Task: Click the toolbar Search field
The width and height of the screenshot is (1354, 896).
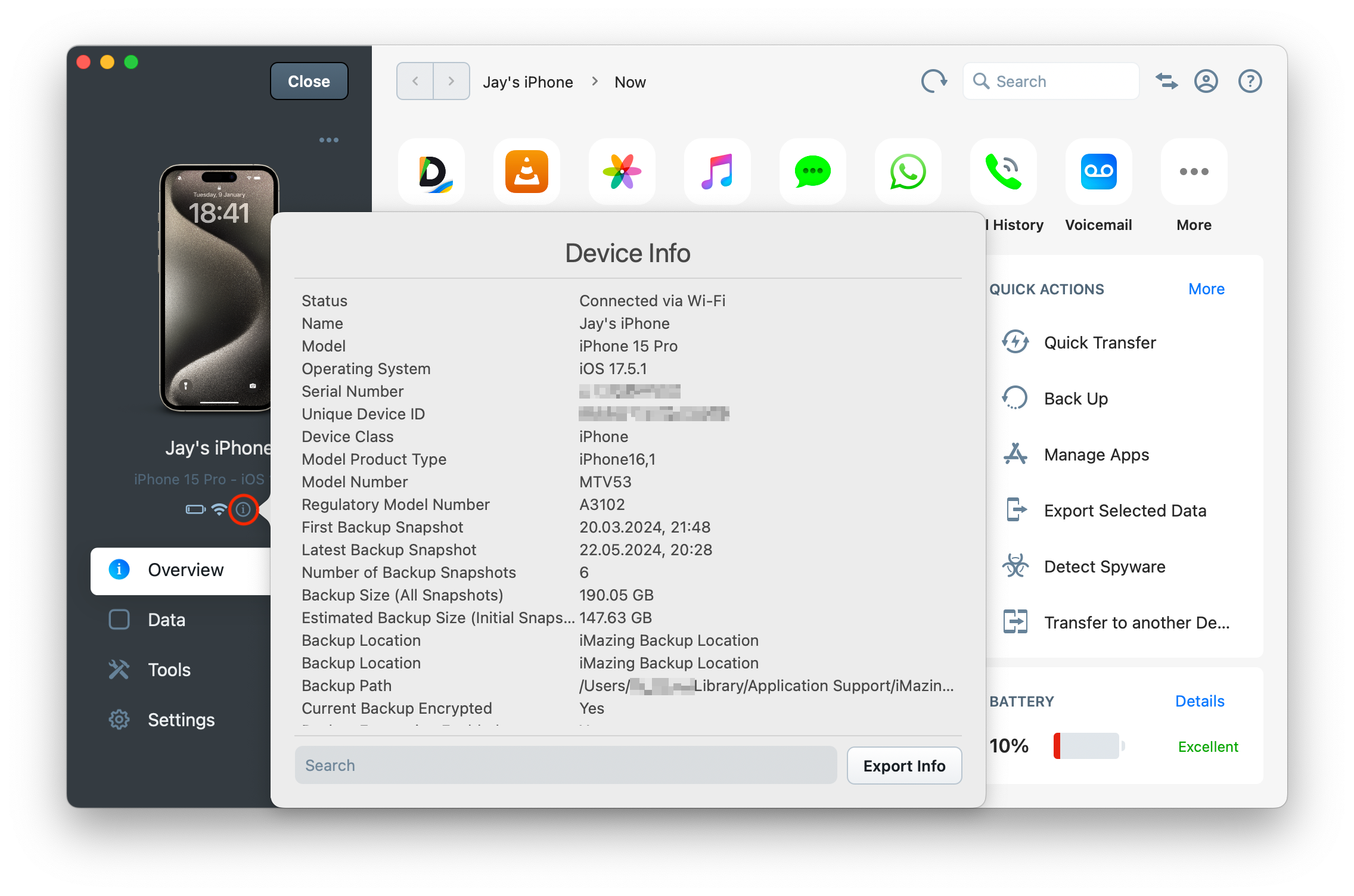Action: (1051, 81)
